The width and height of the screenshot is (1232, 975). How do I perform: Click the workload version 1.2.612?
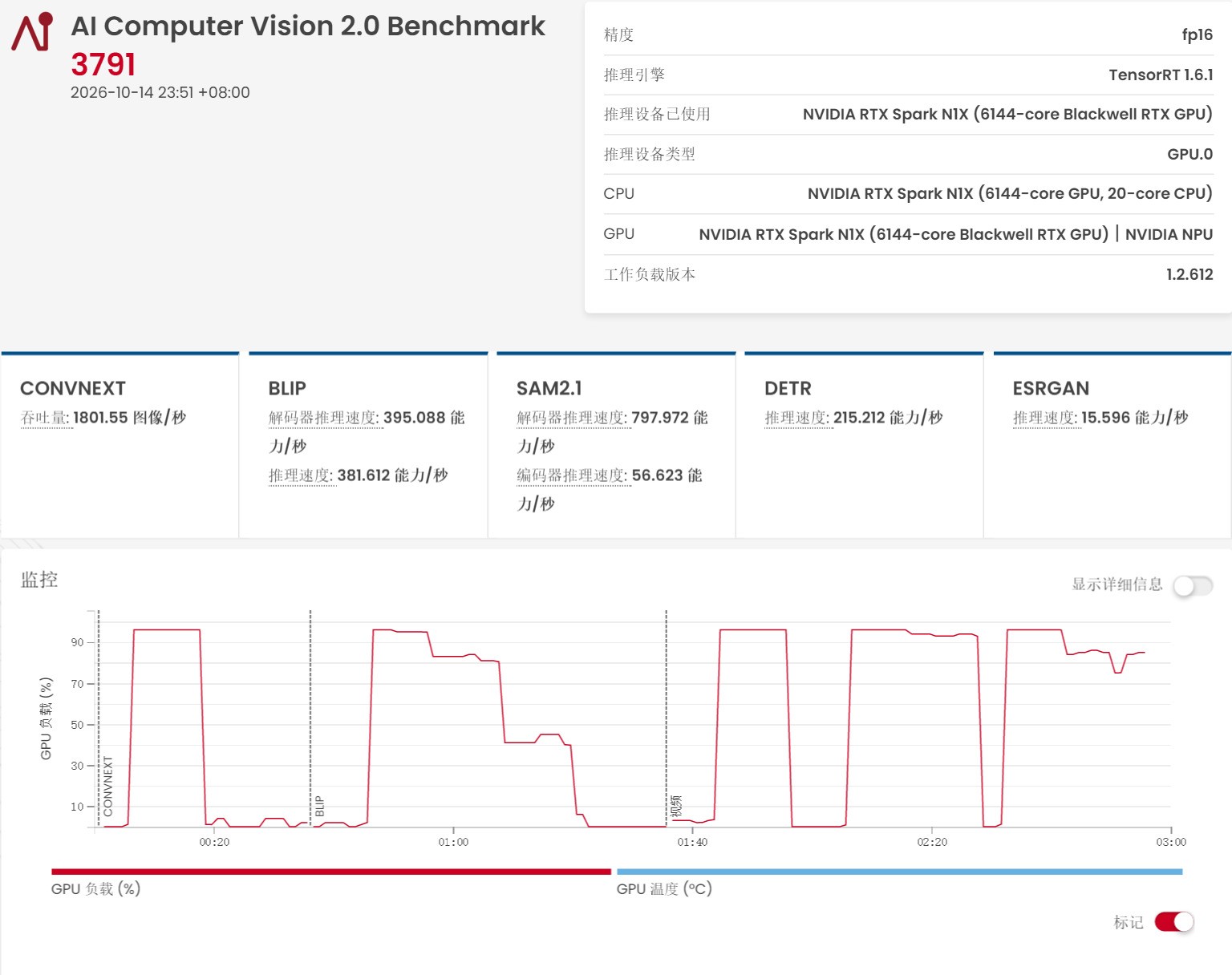point(1189,274)
